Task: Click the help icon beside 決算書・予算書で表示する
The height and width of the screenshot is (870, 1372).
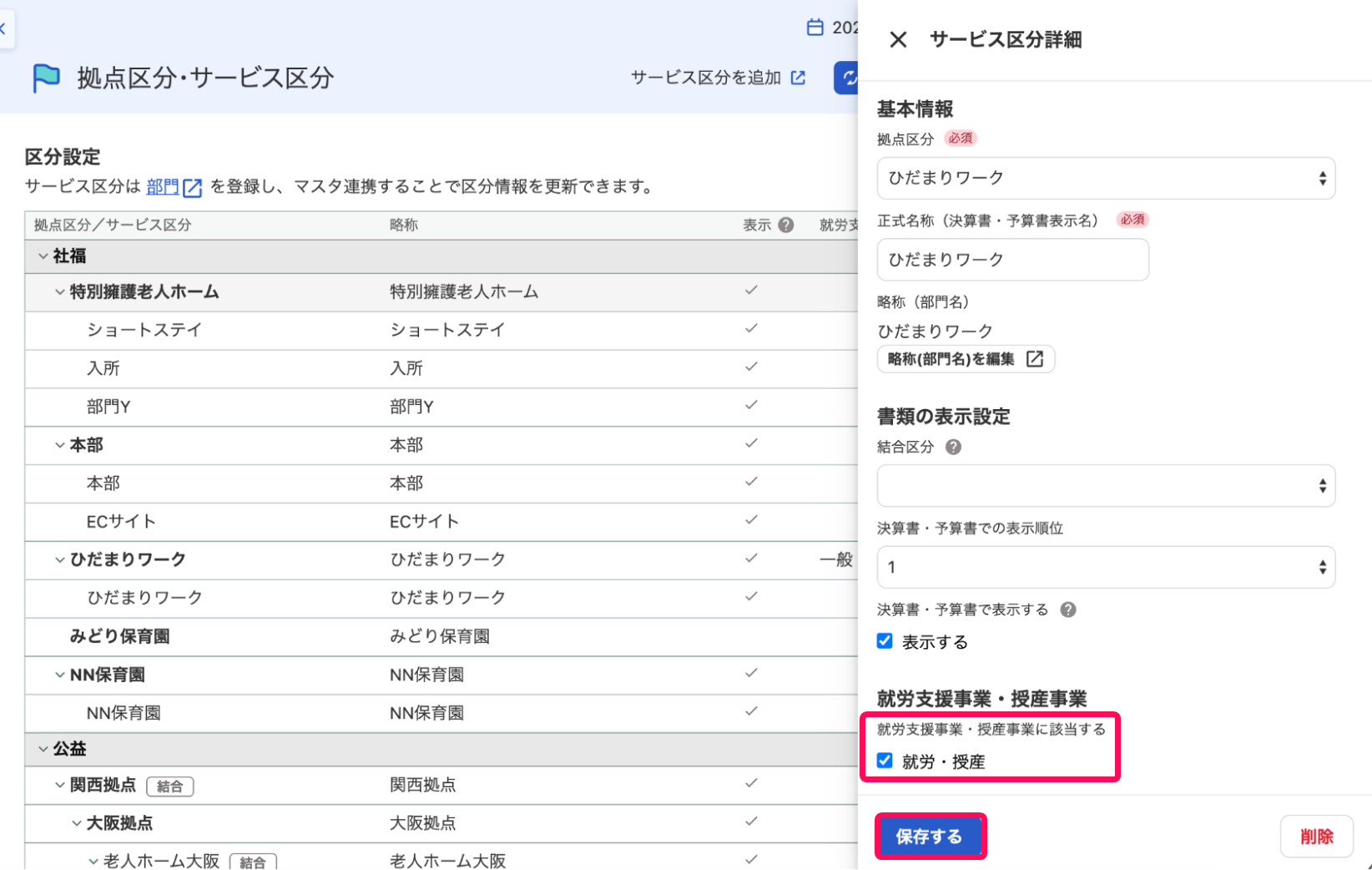Action: pos(1067,610)
